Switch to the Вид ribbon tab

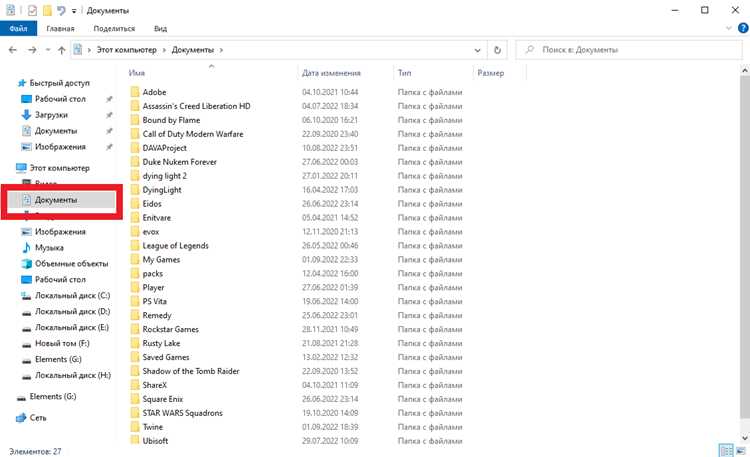pos(160,29)
